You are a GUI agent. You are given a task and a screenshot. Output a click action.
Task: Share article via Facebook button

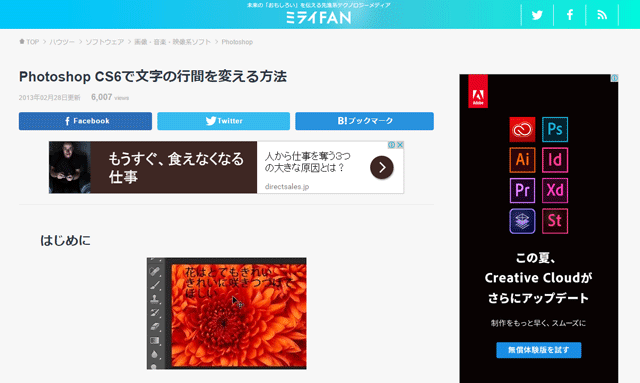(85, 121)
